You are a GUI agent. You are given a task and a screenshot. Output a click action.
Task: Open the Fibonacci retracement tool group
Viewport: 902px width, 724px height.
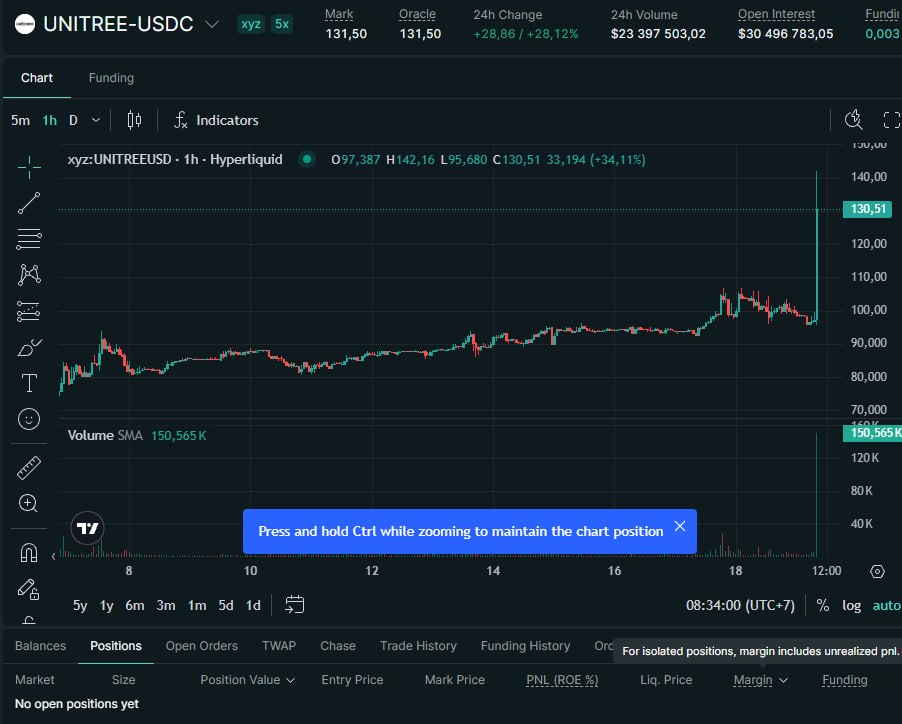(x=29, y=239)
